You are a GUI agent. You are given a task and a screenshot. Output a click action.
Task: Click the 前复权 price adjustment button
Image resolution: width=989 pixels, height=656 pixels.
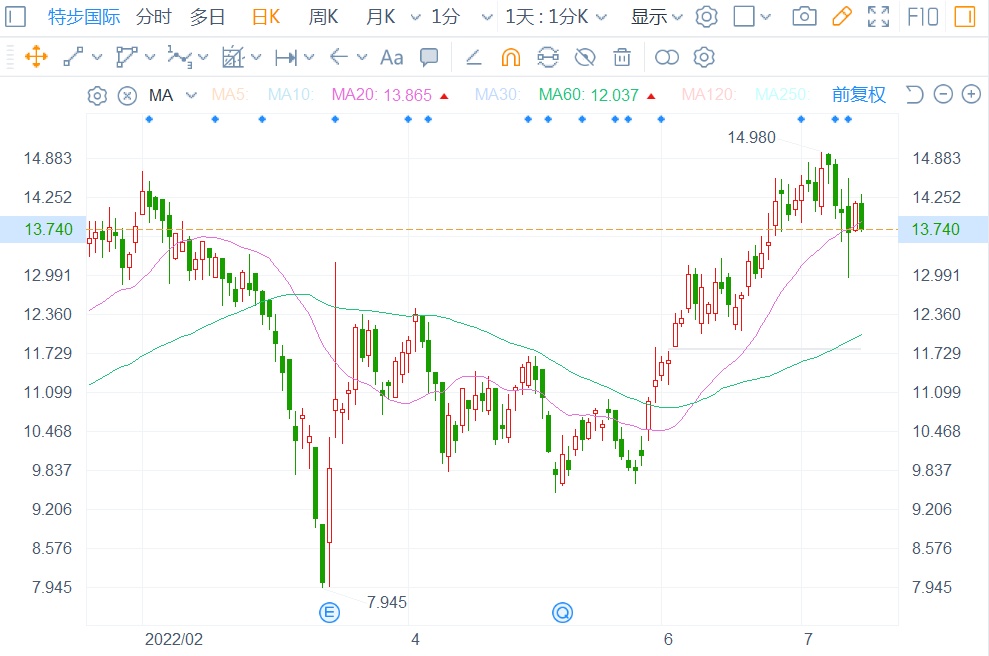tap(858, 96)
